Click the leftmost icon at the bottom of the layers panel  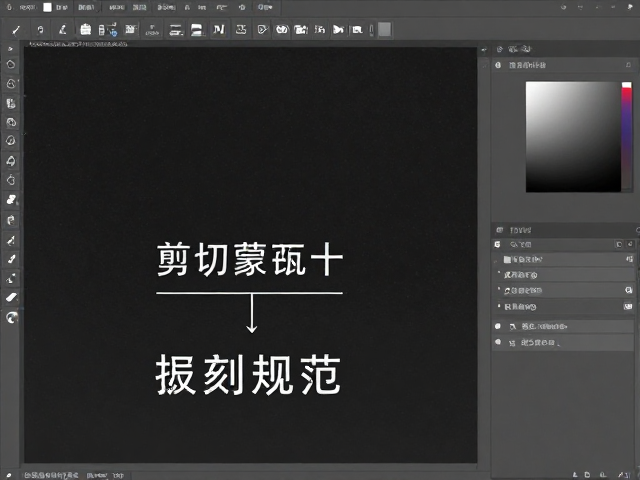point(575,475)
